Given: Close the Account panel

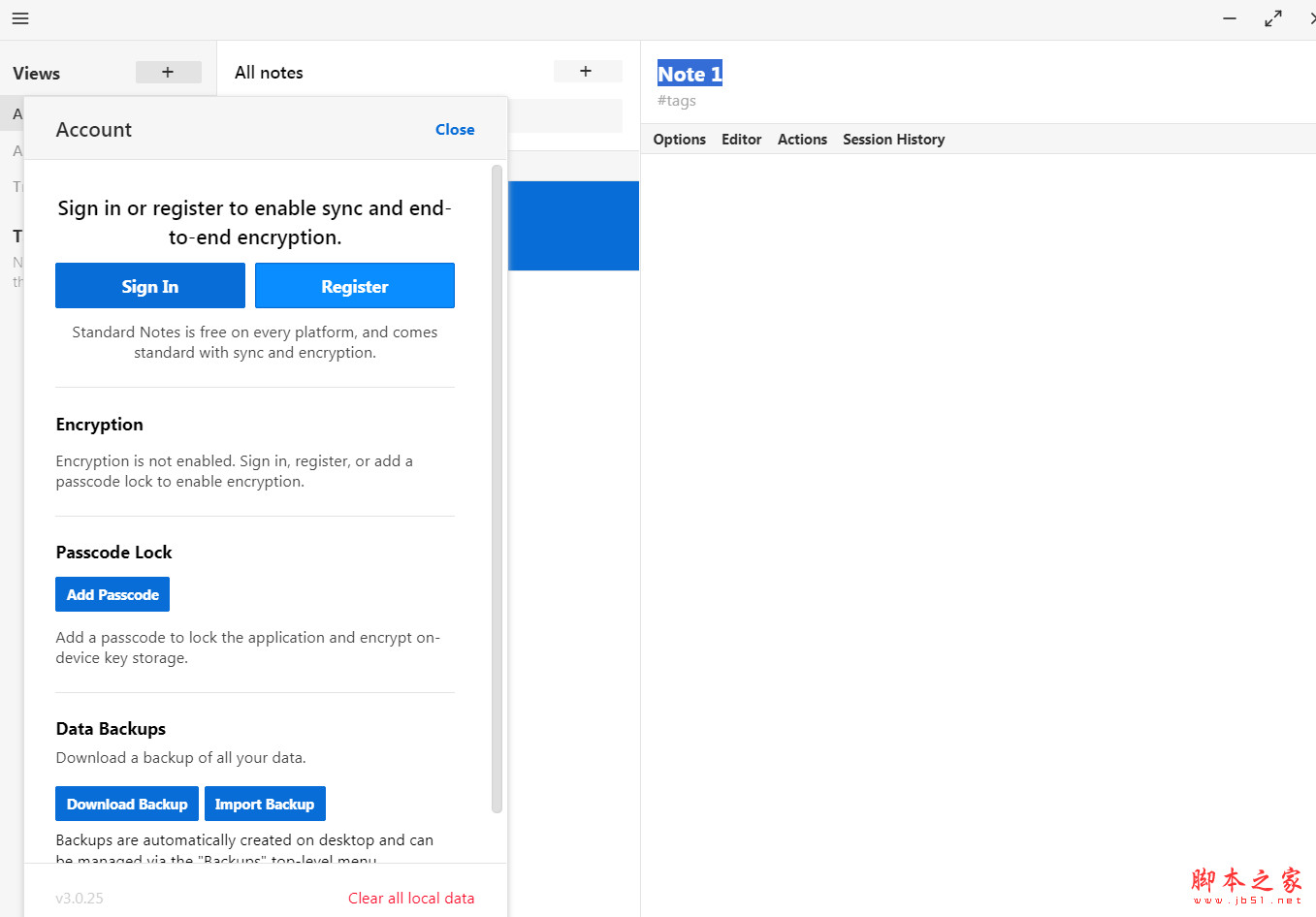Looking at the screenshot, I should (455, 130).
